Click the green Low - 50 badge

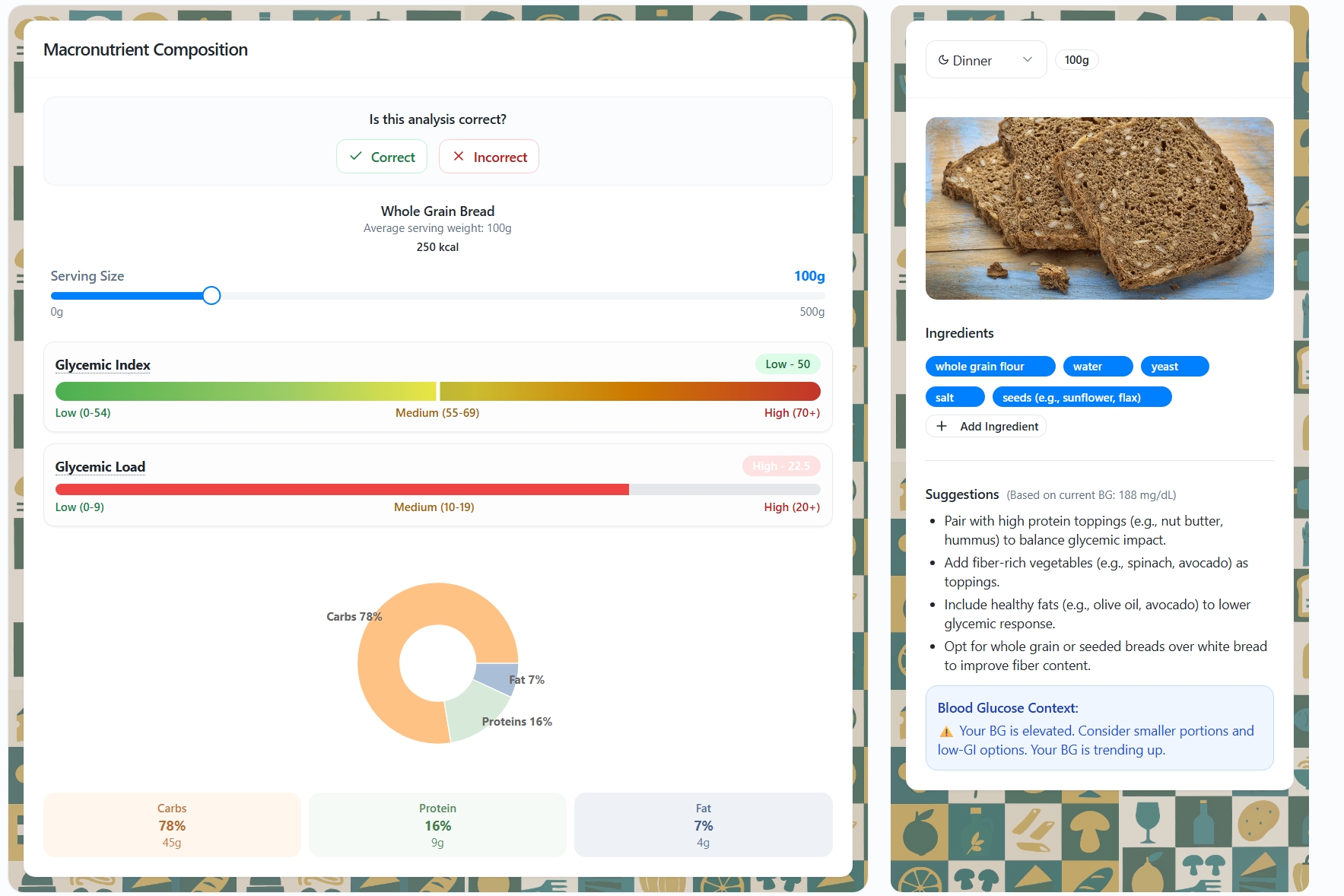787,364
